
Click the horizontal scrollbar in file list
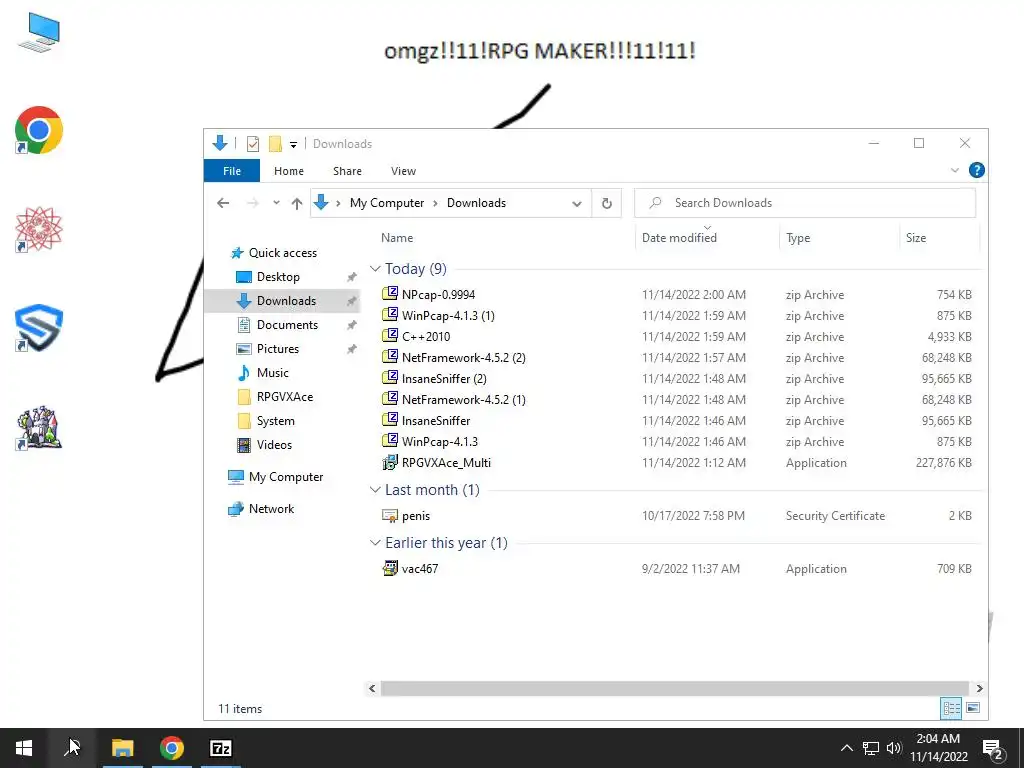[x=674, y=688]
